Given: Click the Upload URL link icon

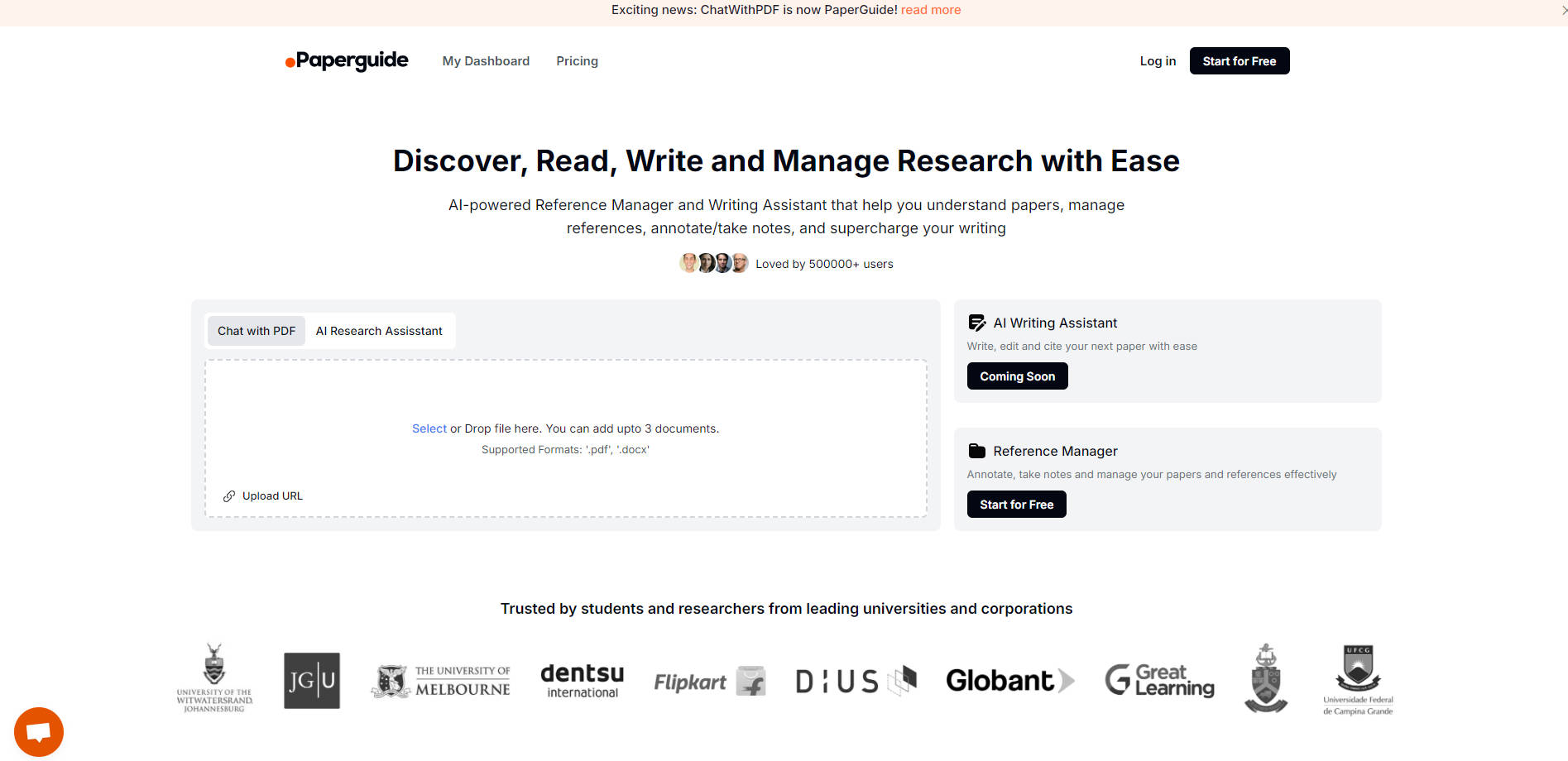Looking at the screenshot, I should 228,495.
